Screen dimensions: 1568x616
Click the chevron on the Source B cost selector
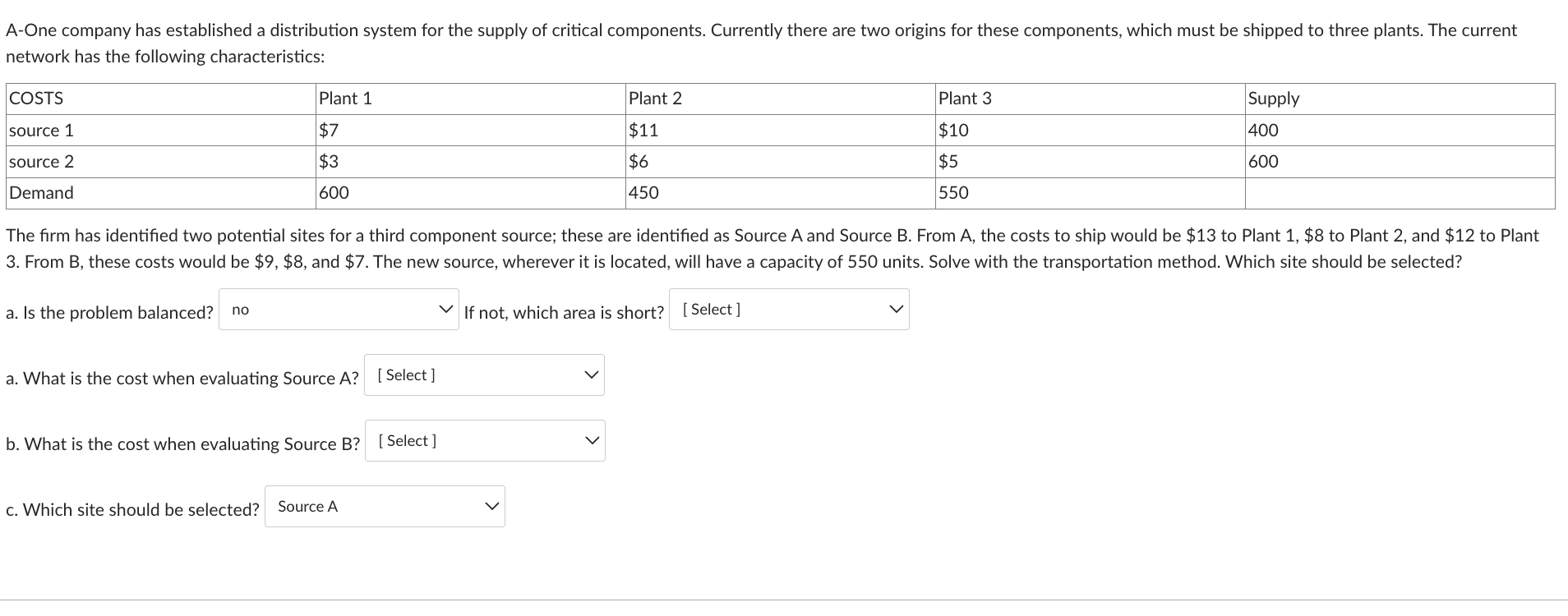point(593,439)
